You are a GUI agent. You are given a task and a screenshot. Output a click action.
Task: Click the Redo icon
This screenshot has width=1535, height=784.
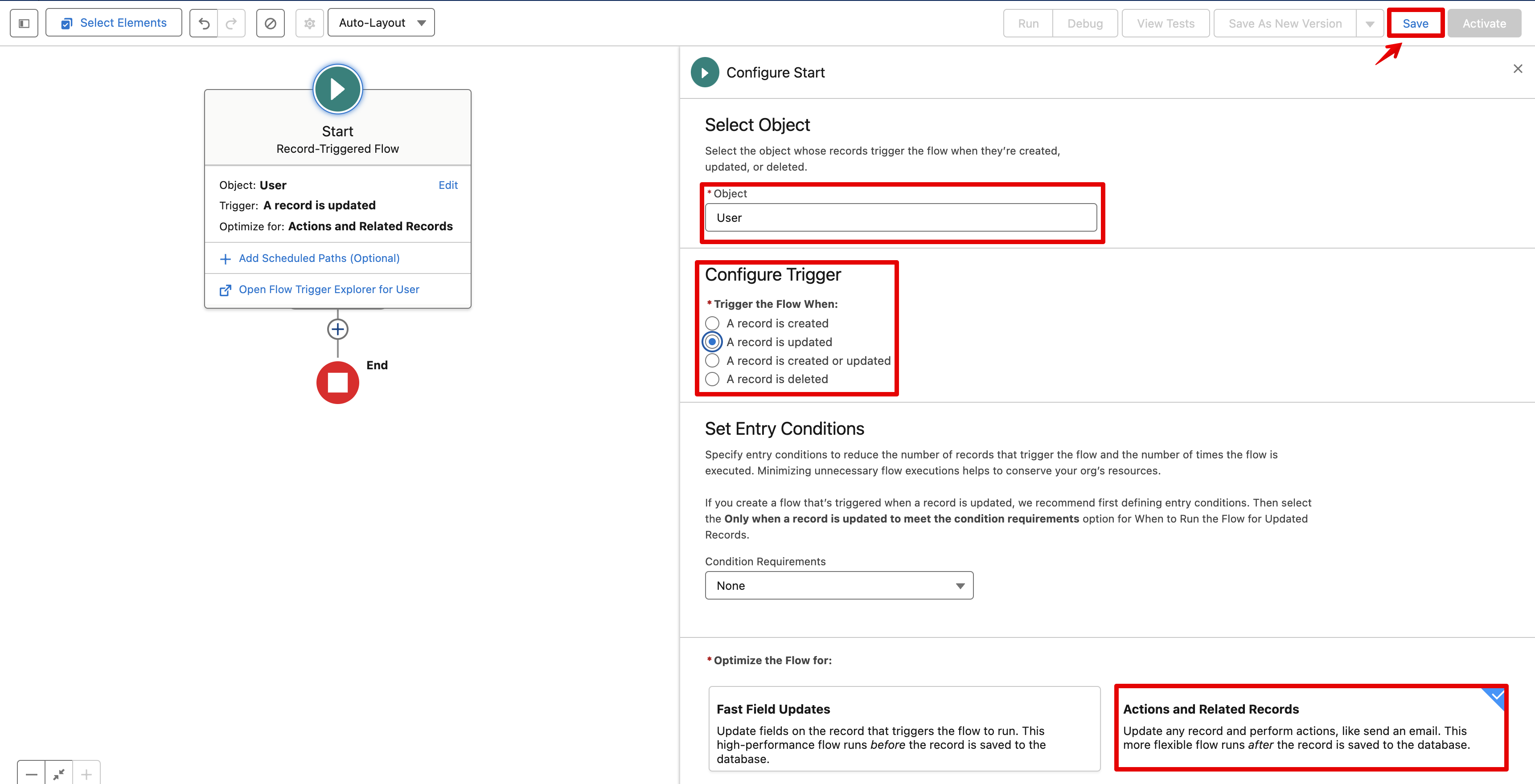231,22
